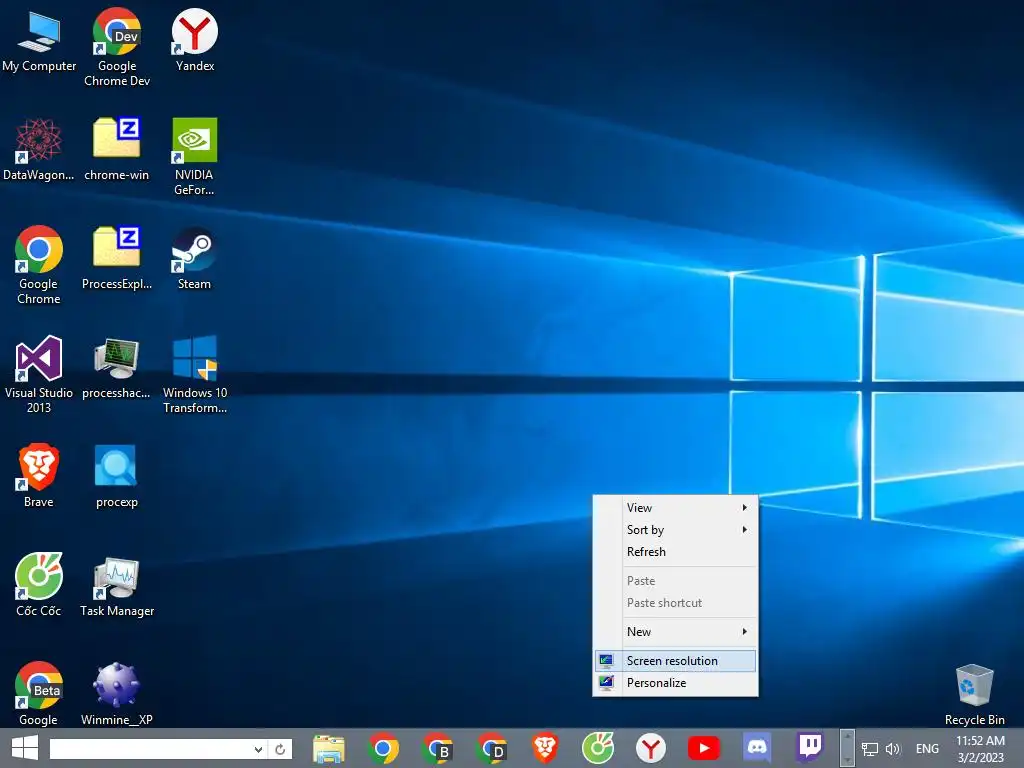Image resolution: width=1024 pixels, height=768 pixels.
Task: Click the taskbar address refresh button
Action: (280, 749)
